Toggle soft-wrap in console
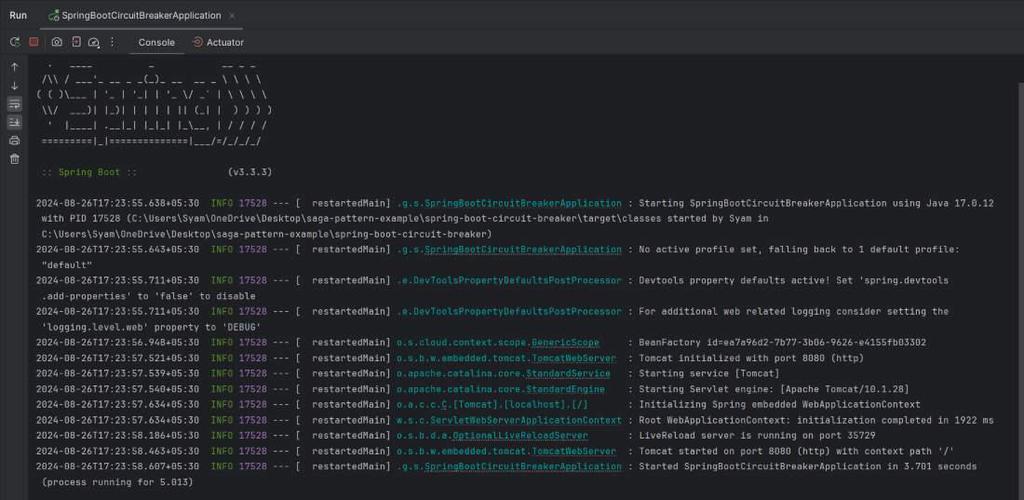This screenshot has height=500, width=1024. [14, 104]
